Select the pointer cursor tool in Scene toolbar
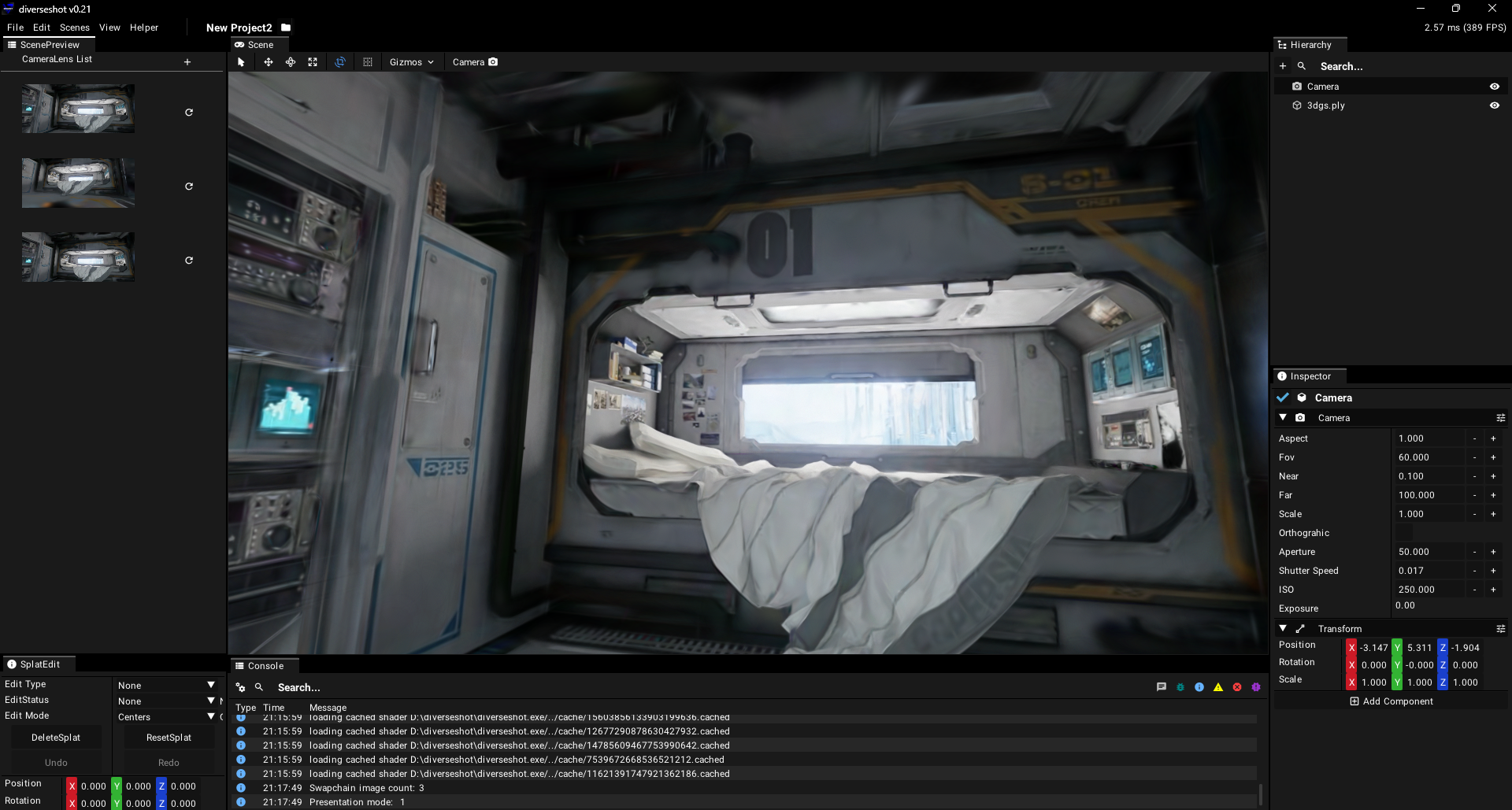Screen dimensions: 1512x810 tap(241, 62)
